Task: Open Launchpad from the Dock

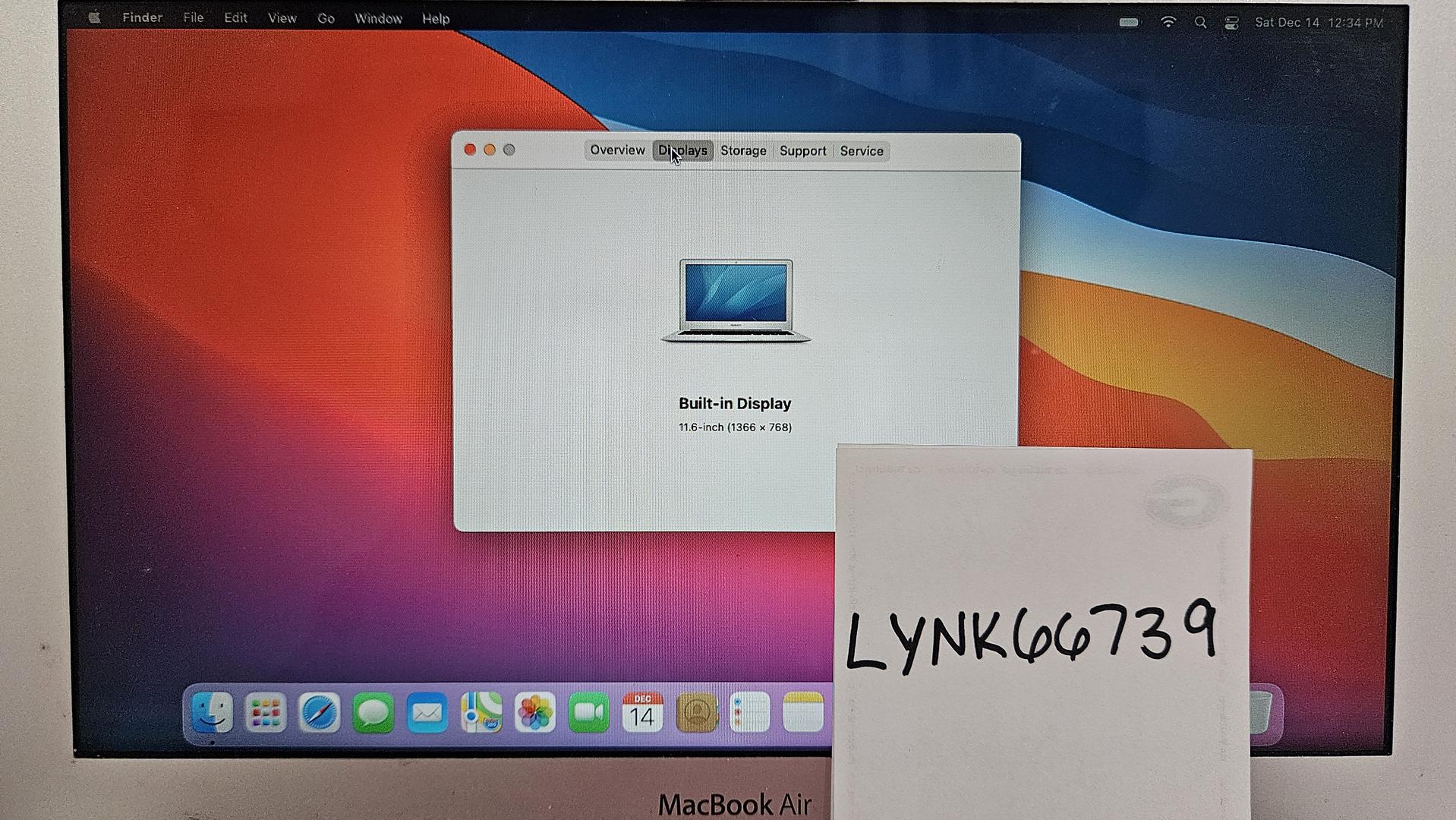Action: (x=266, y=712)
